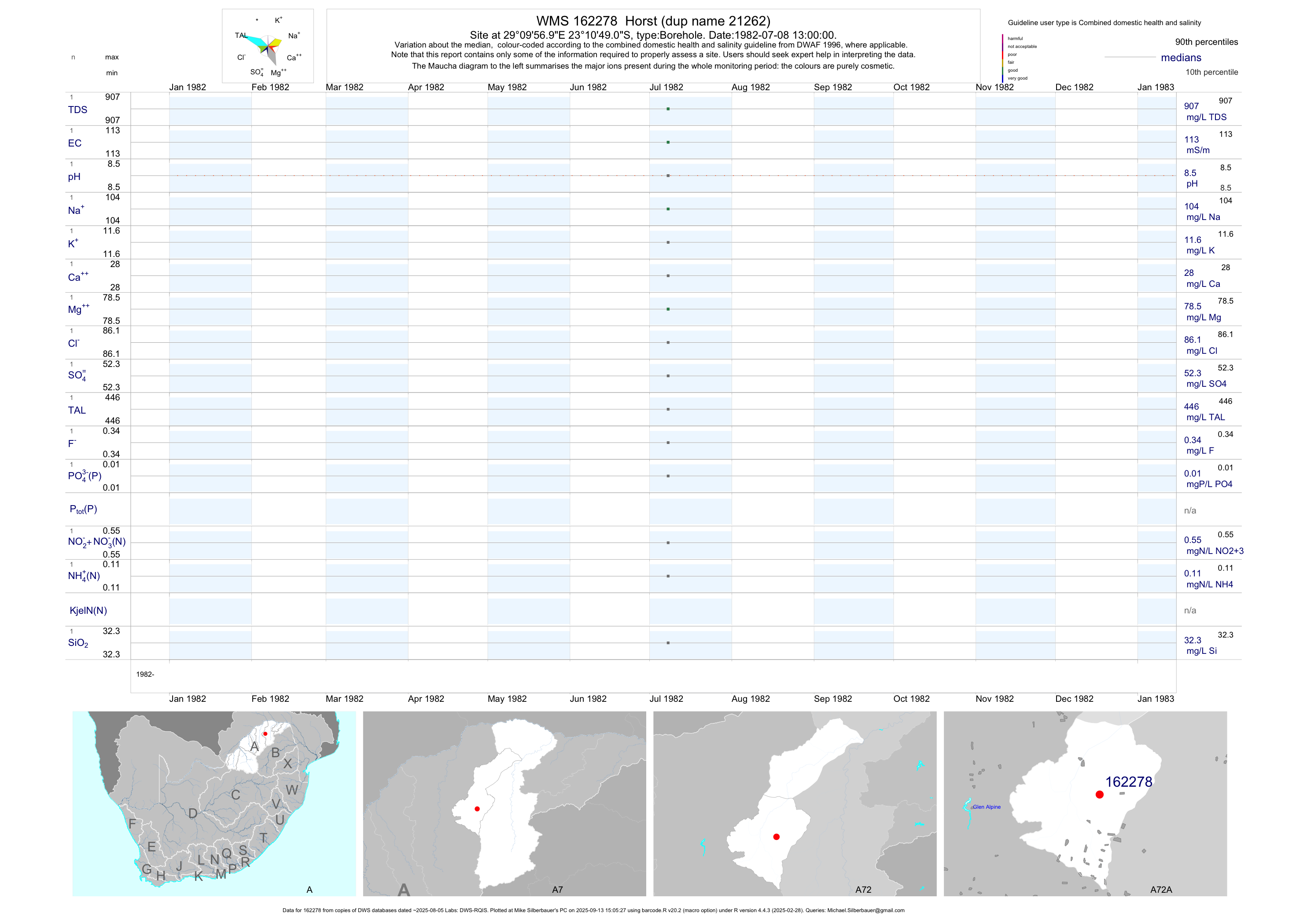Screen dimensions: 1307x924
Task: Click the red site dot labeled 162278
Action: tap(1099, 795)
